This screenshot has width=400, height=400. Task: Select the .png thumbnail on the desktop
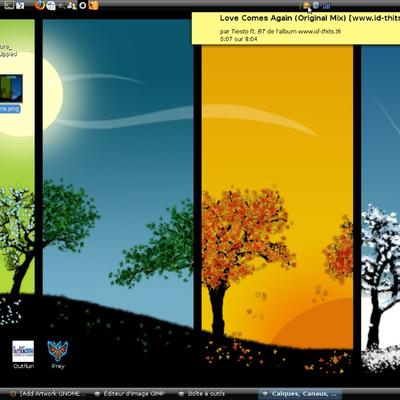(11, 88)
